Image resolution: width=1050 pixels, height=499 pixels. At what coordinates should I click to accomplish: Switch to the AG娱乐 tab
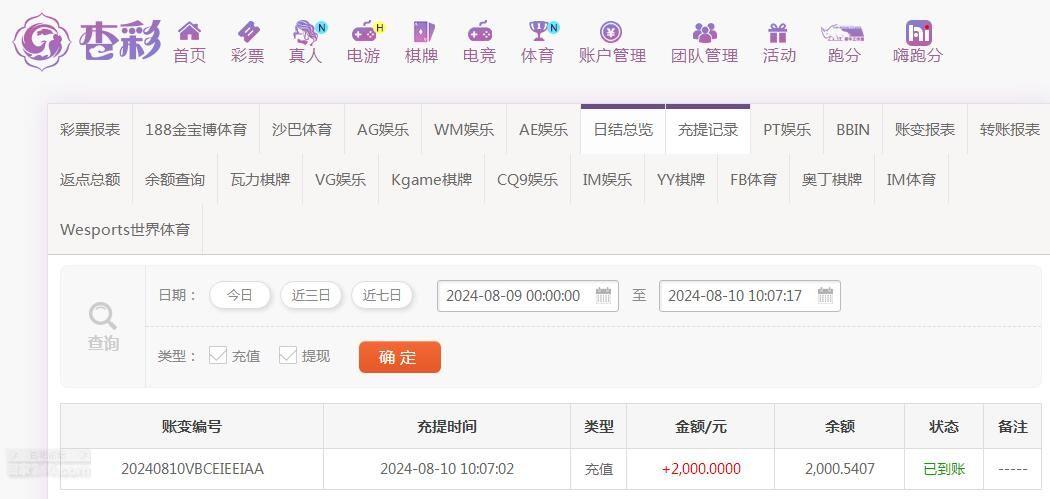[x=383, y=130]
